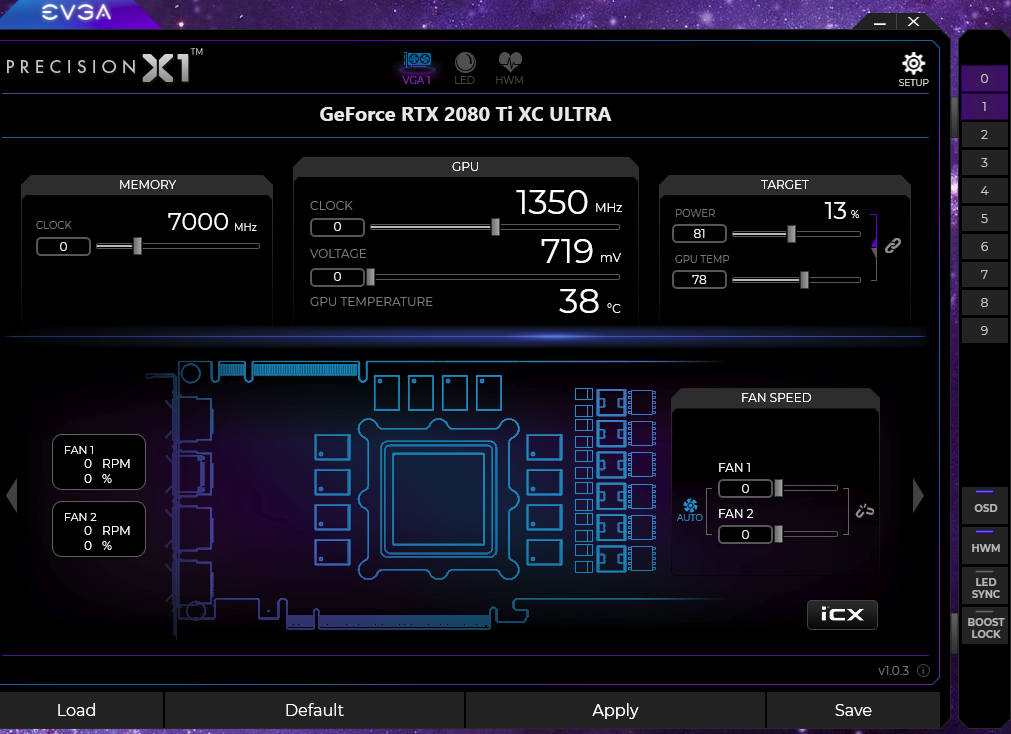Click the Apply button
Viewport: 1011px width, 734px height.
(615, 710)
